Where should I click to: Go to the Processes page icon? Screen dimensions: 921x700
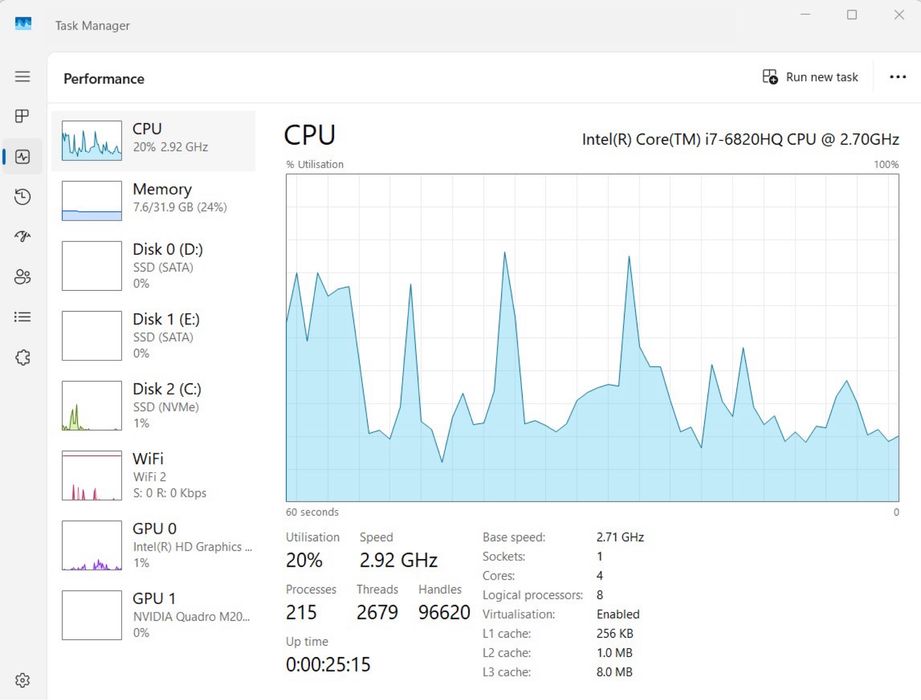22,116
